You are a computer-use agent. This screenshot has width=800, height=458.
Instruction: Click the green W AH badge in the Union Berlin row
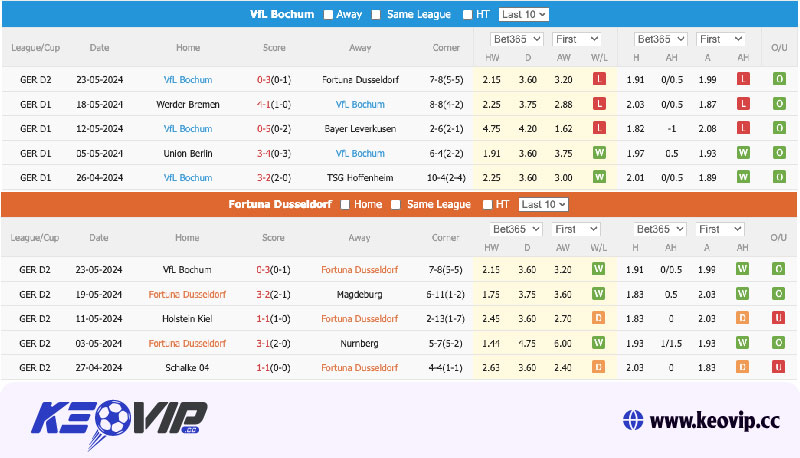tap(743, 152)
